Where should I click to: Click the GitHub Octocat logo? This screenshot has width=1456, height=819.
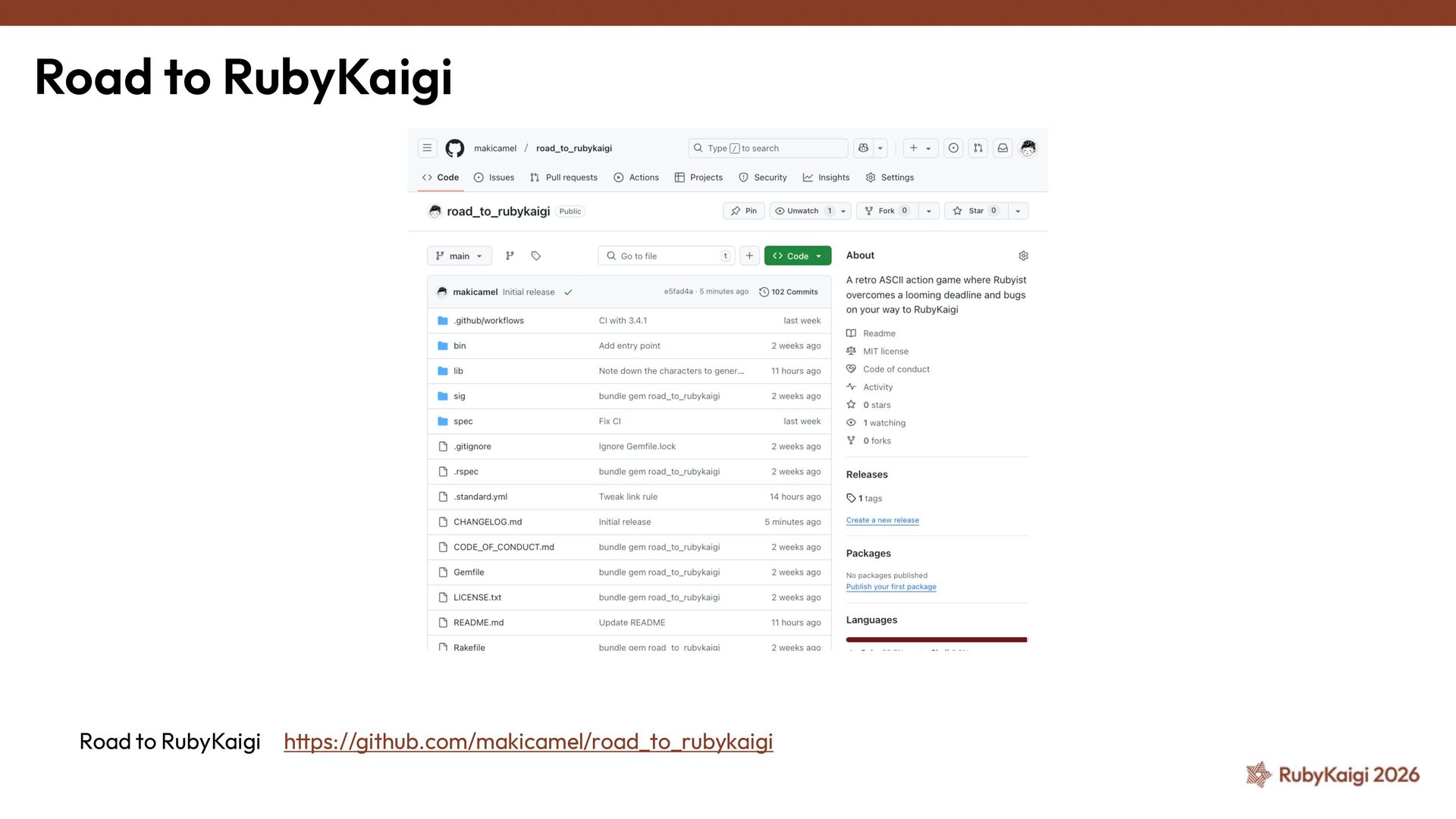click(x=454, y=148)
